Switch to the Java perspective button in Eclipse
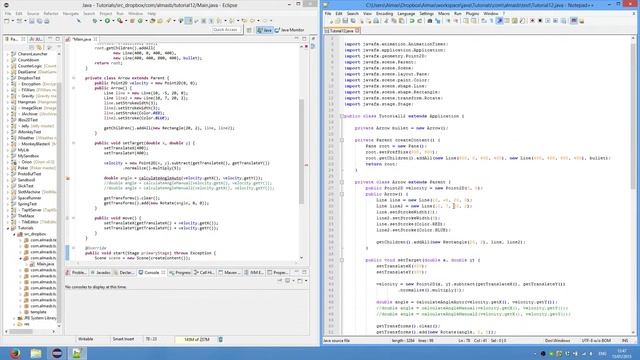Image resolution: width=640 pixels, height=360 pixels. tap(264, 30)
